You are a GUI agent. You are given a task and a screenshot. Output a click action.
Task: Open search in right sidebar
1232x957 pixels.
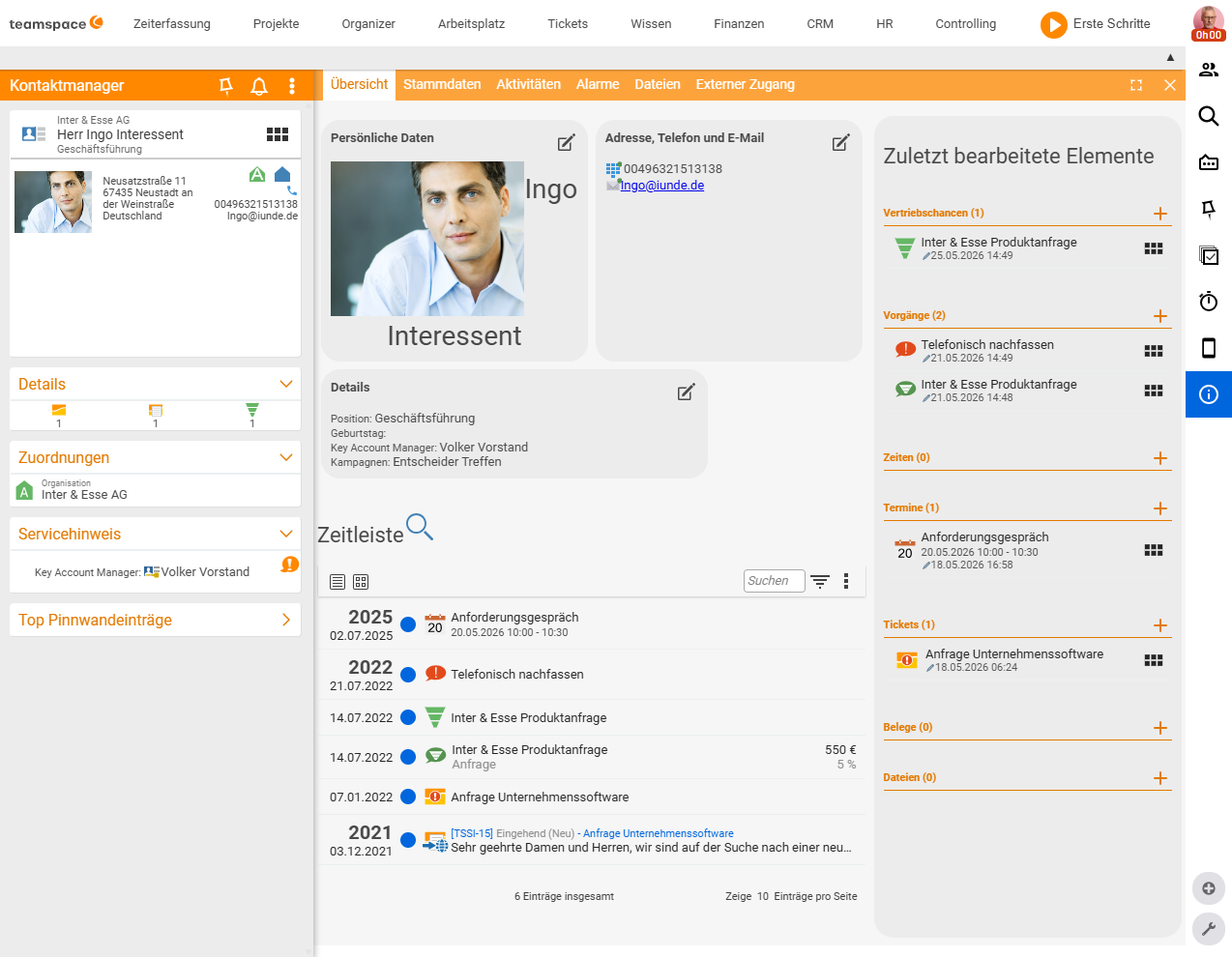[x=1209, y=116]
